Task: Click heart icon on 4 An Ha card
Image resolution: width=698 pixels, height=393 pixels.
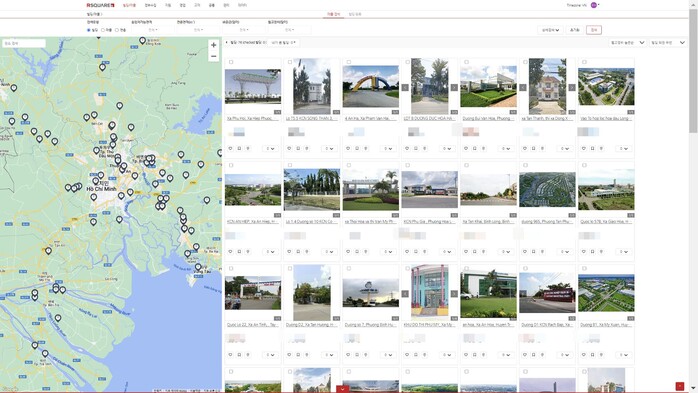Action: [348, 148]
